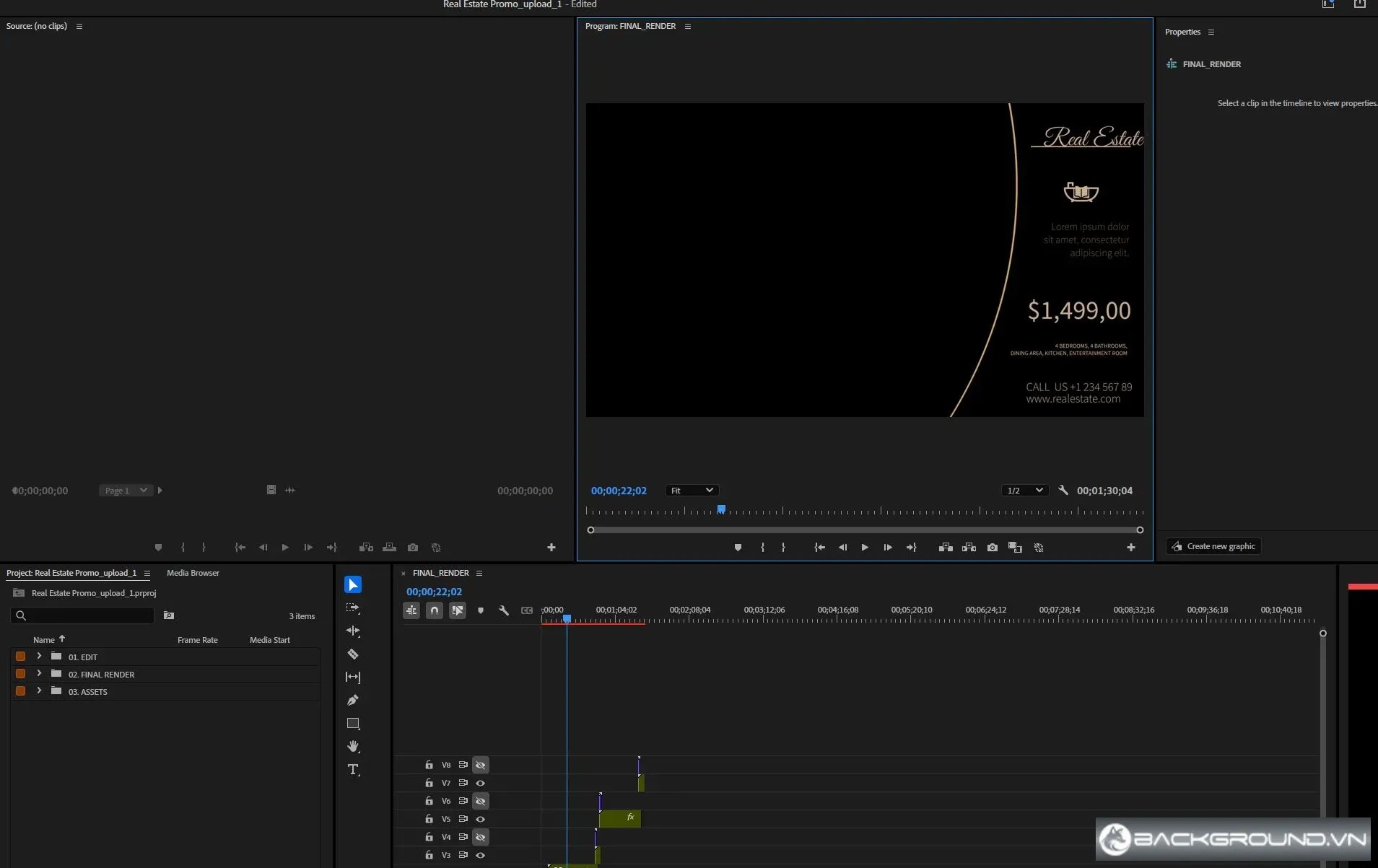Click Extract button in Program monitor
The image size is (1378, 868).
pyautogui.click(x=969, y=548)
